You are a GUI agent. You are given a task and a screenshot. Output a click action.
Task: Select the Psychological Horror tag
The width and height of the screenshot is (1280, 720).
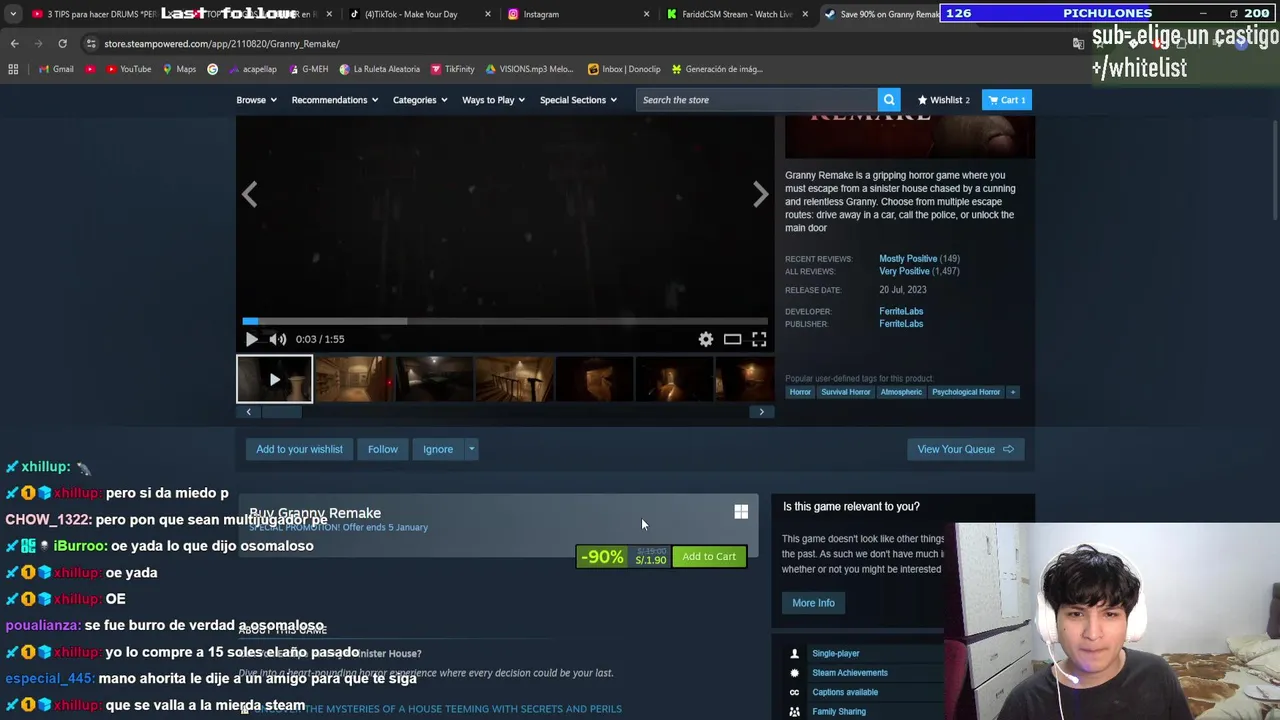pyautogui.click(x=966, y=392)
